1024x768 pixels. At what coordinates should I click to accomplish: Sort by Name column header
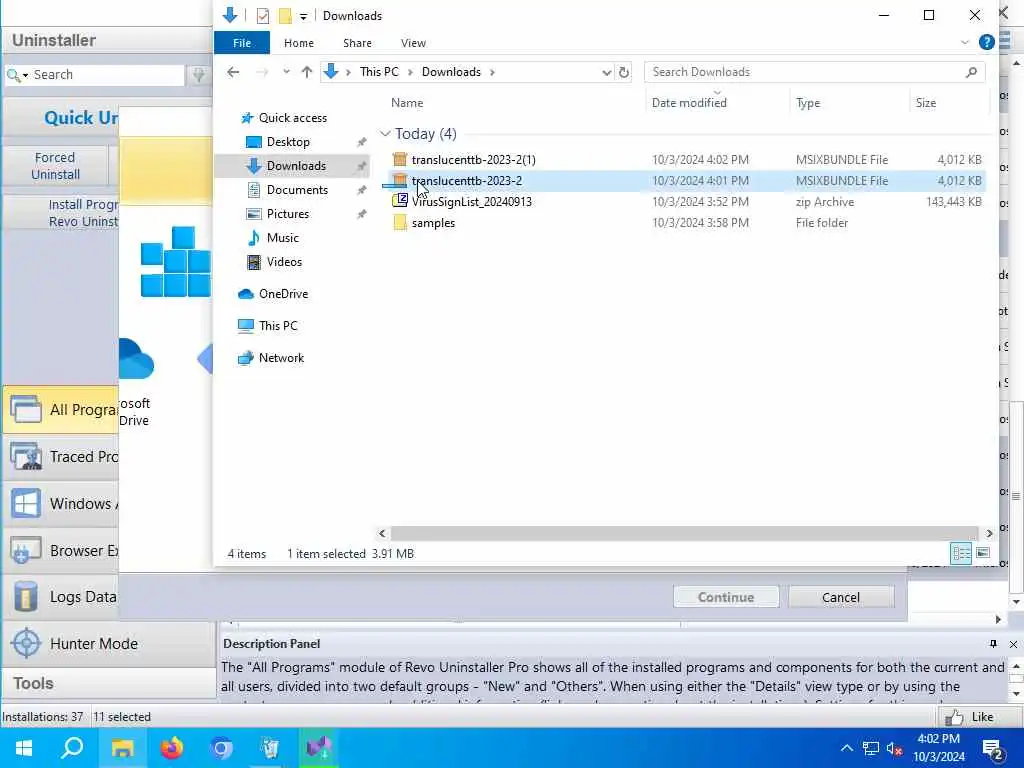[x=407, y=103]
